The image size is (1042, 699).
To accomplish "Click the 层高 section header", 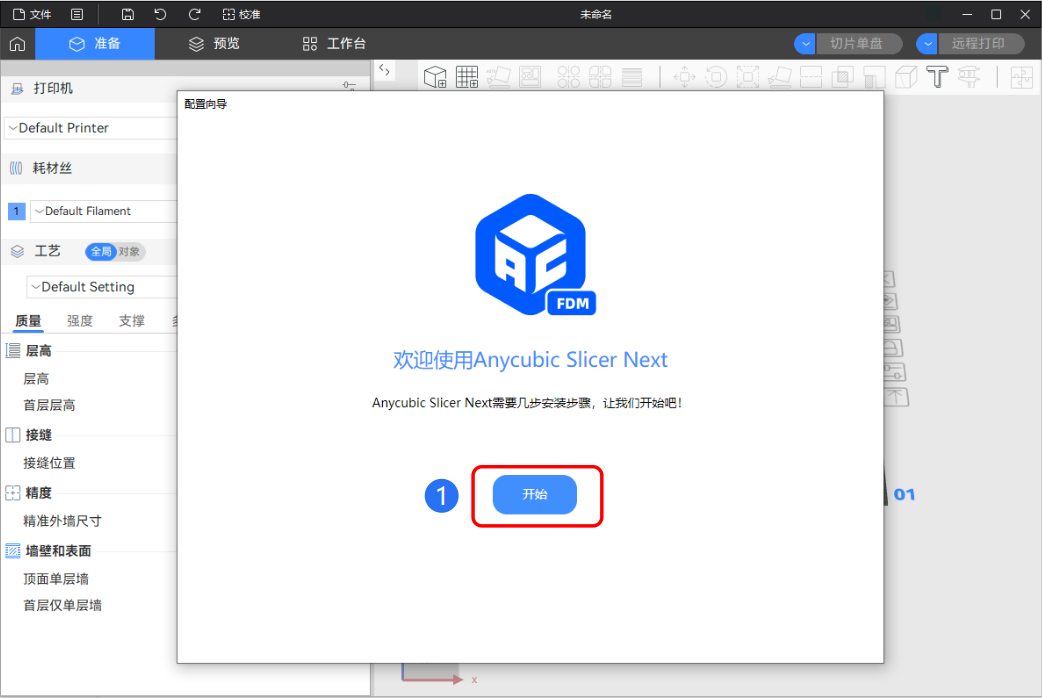I will pyautogui.click(x=39, y=351).
